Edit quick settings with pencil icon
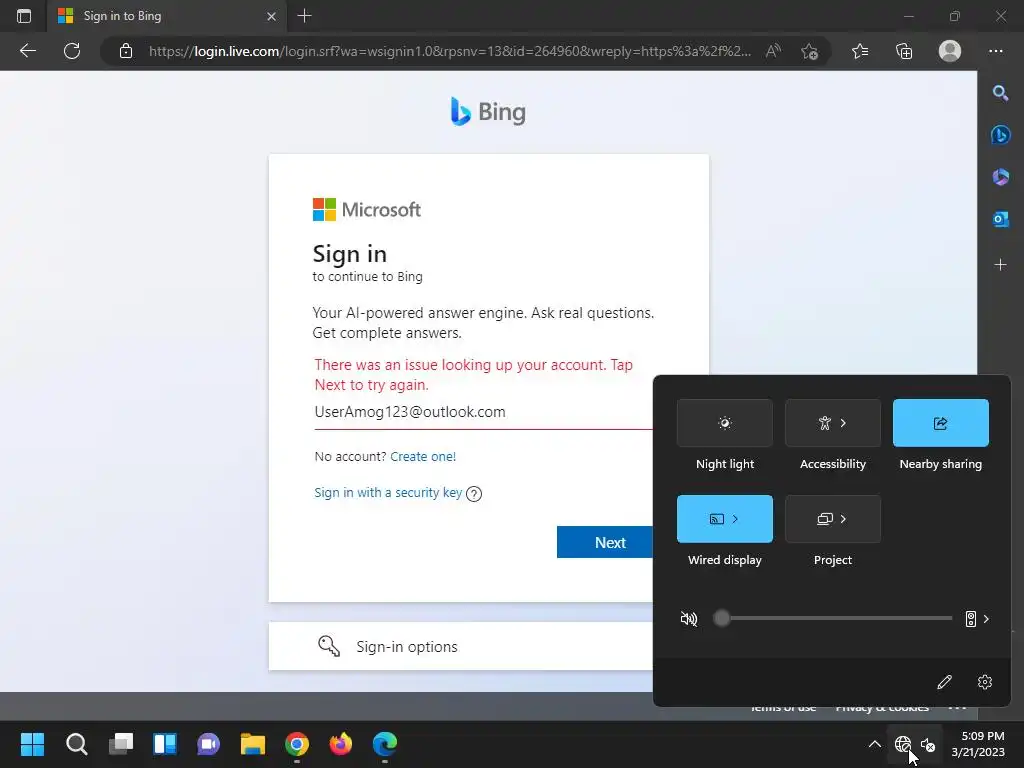This screenshot has width=1024, height=768. (x=944, y=682)
